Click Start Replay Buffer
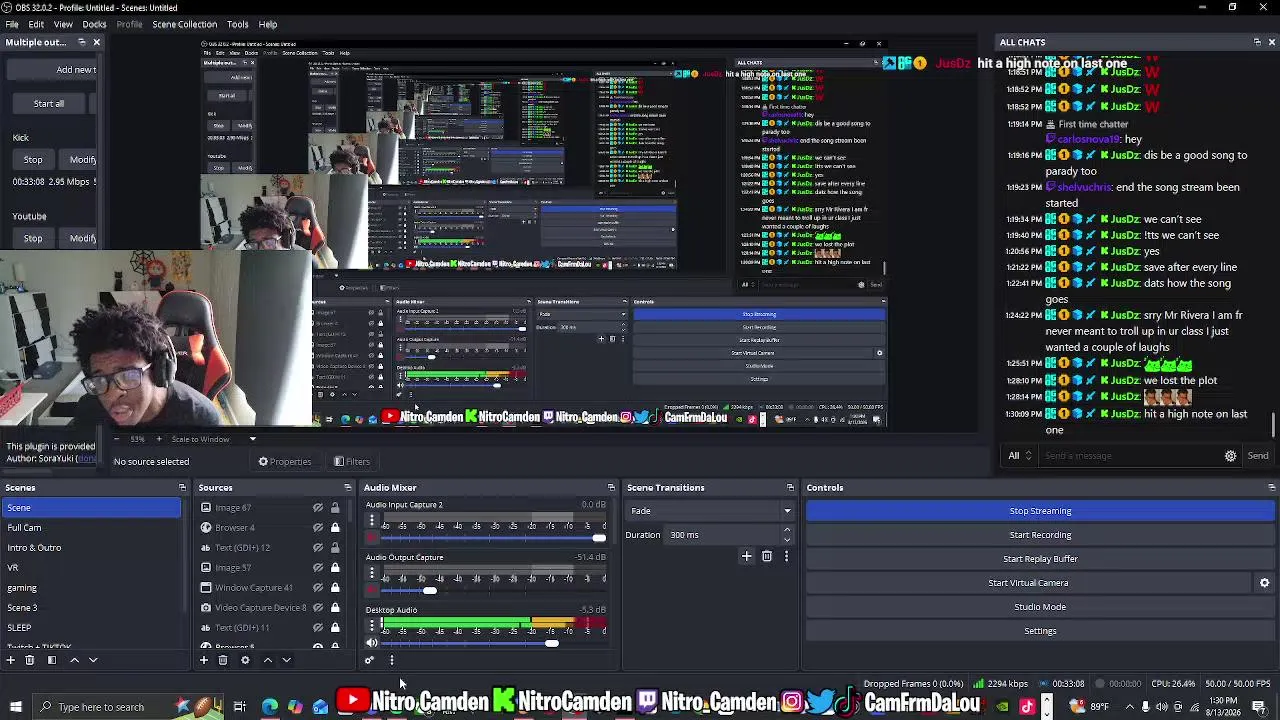This screenshot has height=720, width=1280. point(1040,559)
